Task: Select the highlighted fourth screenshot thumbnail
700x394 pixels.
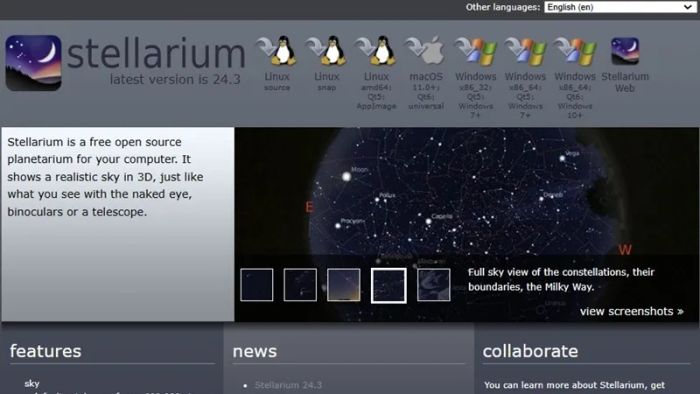Action: [389, 286]
